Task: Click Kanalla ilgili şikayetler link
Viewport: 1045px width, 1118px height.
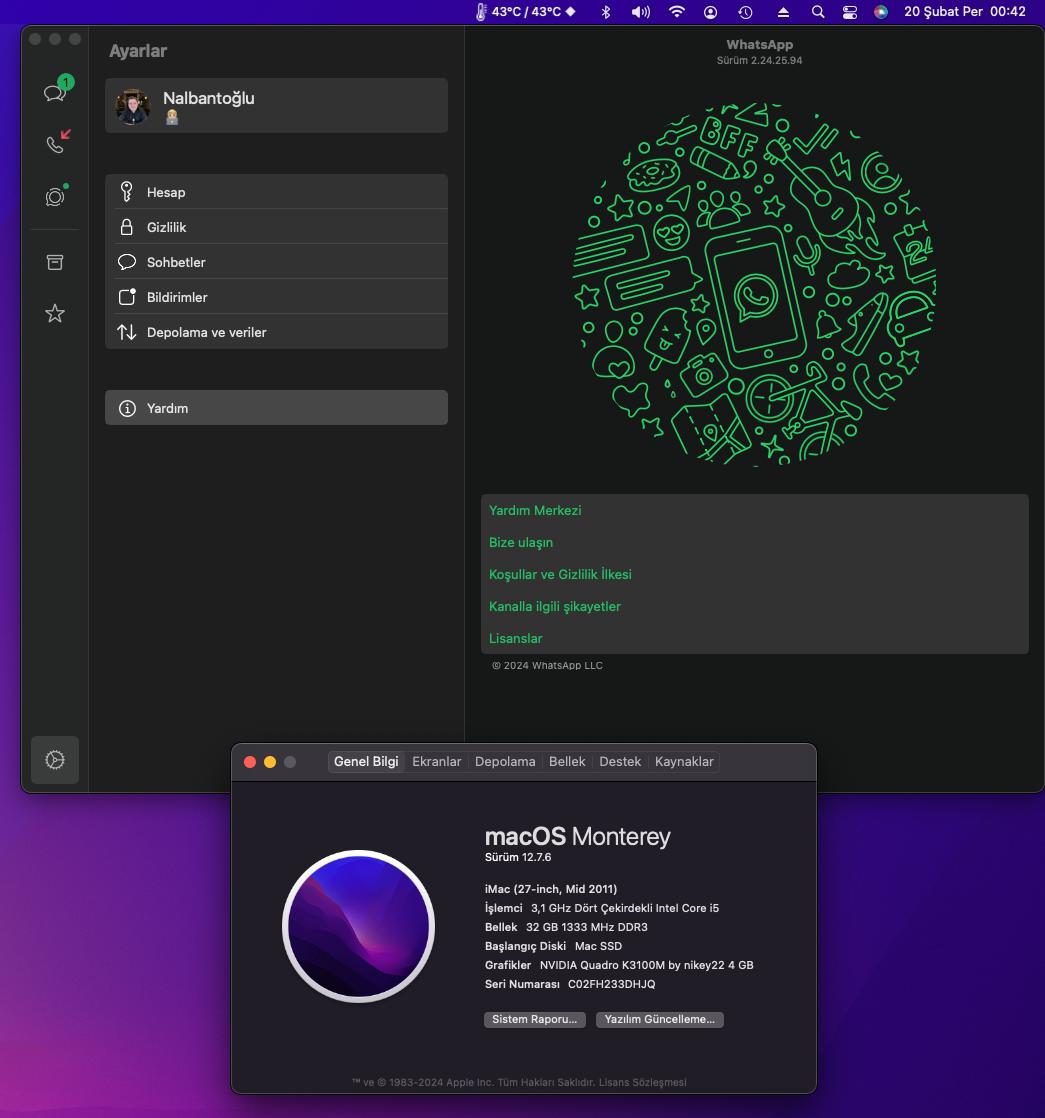Action: tap(554, 606)
